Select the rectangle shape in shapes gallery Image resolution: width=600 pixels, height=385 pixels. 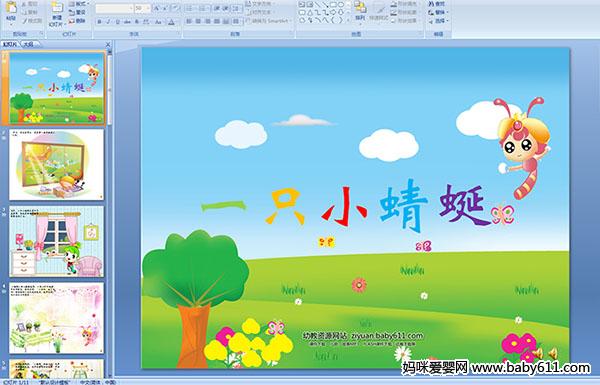[x=333, y=4]
